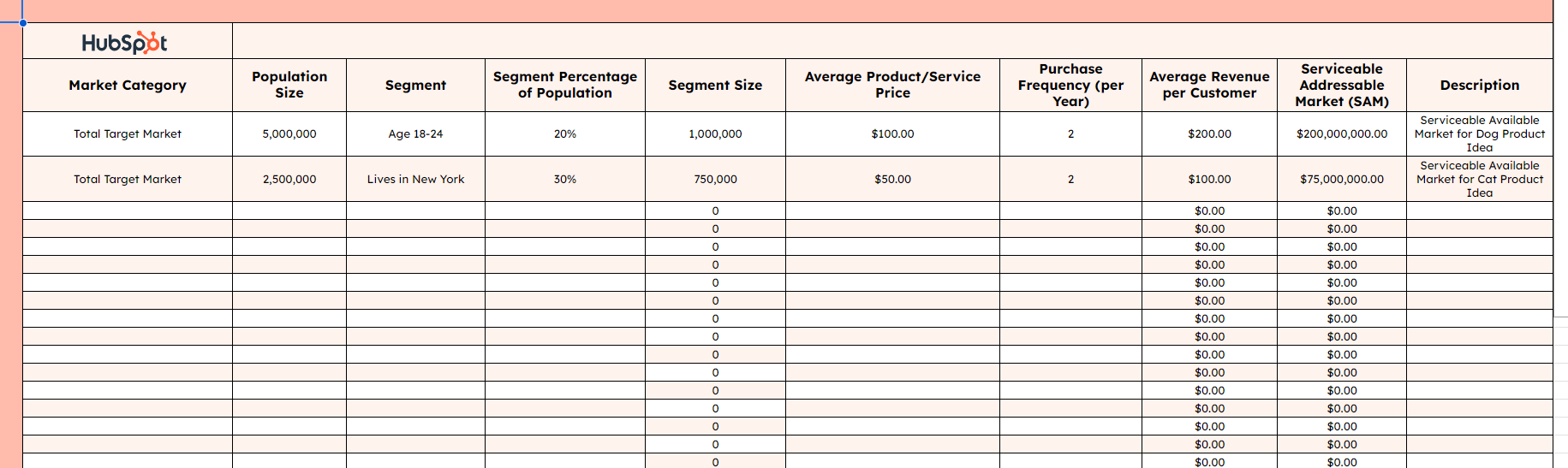Select the Dog Product Idea description cell
The height and width of the screenshot is (468, 1568).
pyautogui.click(x=1480, y=134)
